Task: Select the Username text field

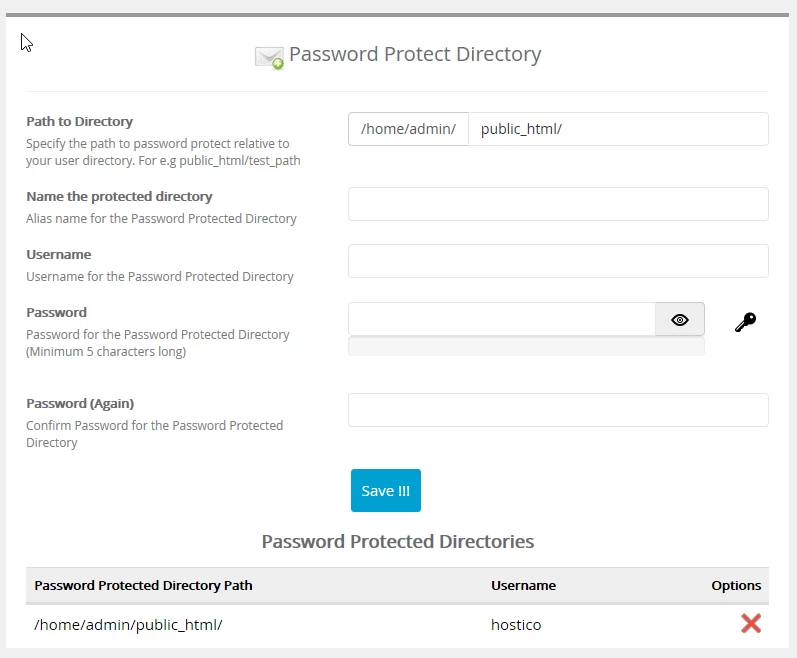Action: (558, 261)
